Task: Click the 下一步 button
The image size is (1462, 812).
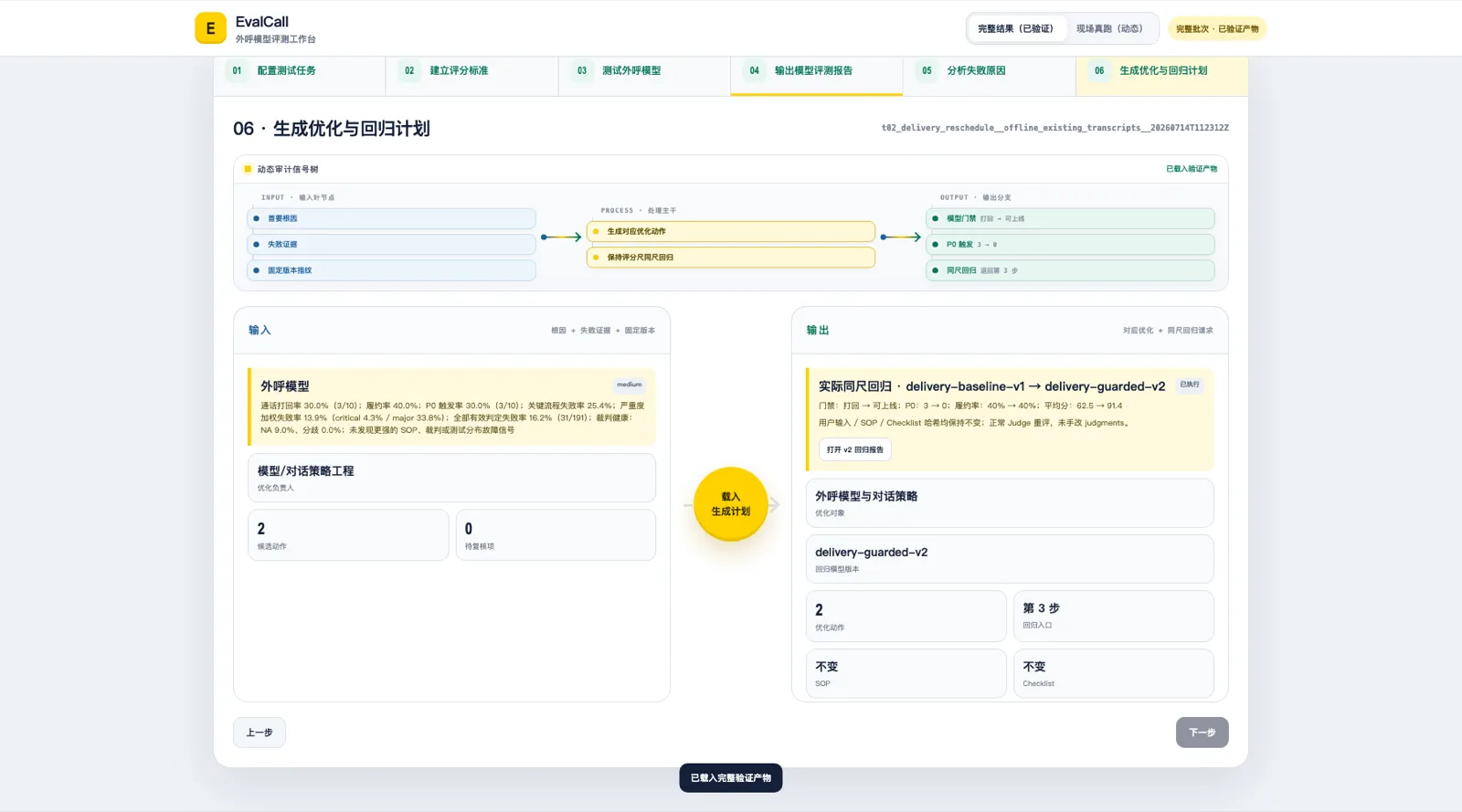Action: coord(1202,733)
